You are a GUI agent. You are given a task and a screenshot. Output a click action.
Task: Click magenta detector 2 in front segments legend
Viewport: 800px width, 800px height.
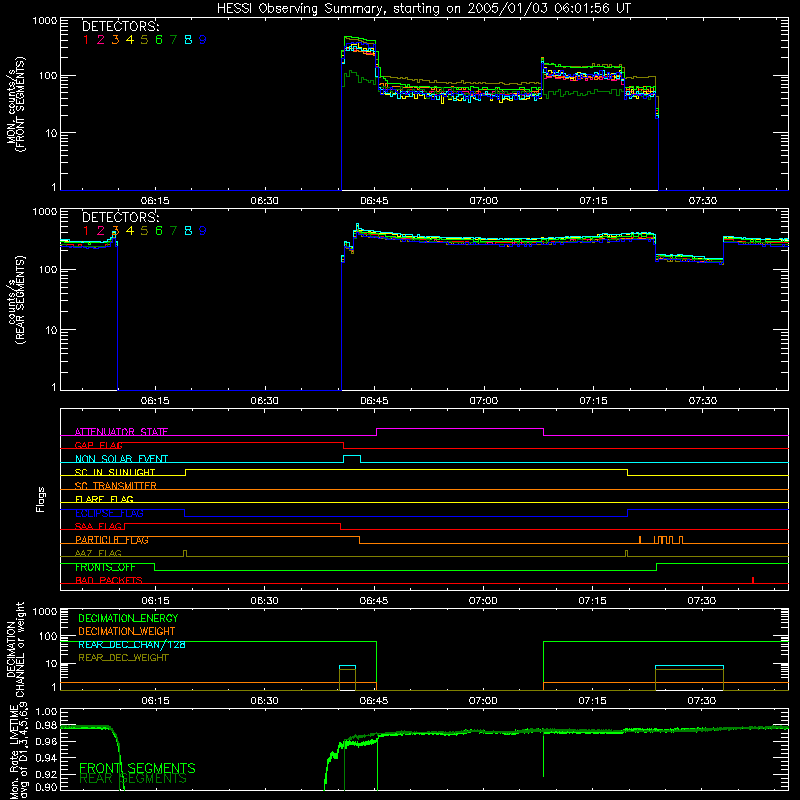click(101, 40)
